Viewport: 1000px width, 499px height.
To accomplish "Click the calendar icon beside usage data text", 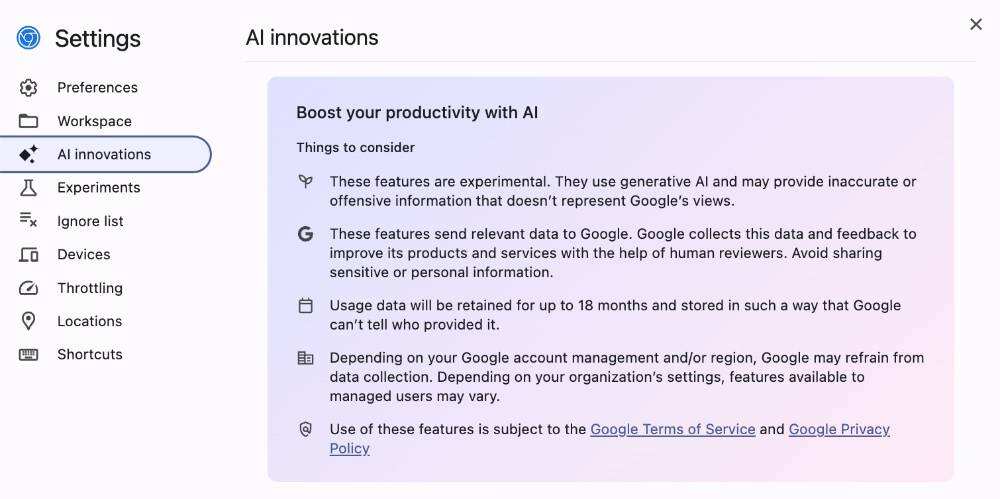I will point(306,306).
